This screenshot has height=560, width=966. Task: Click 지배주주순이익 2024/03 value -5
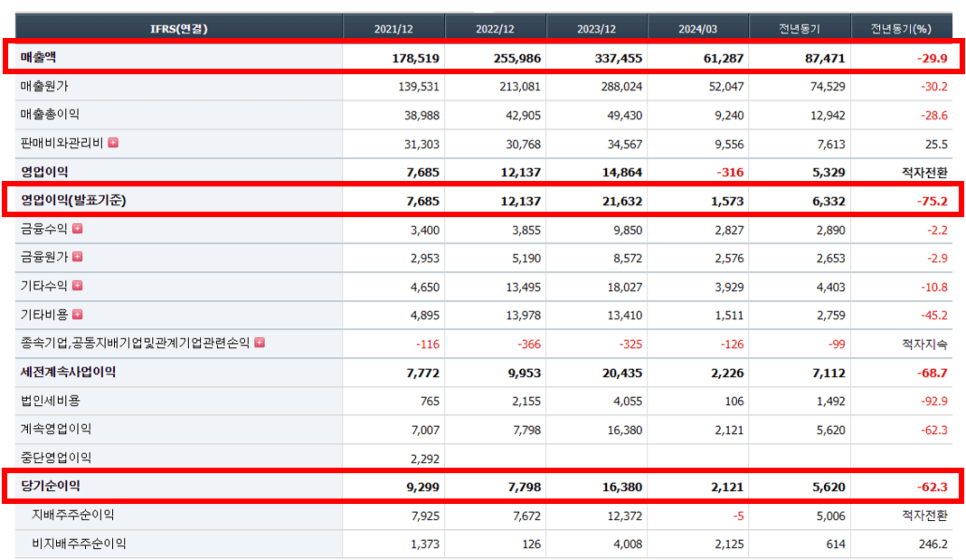[738, 516]
